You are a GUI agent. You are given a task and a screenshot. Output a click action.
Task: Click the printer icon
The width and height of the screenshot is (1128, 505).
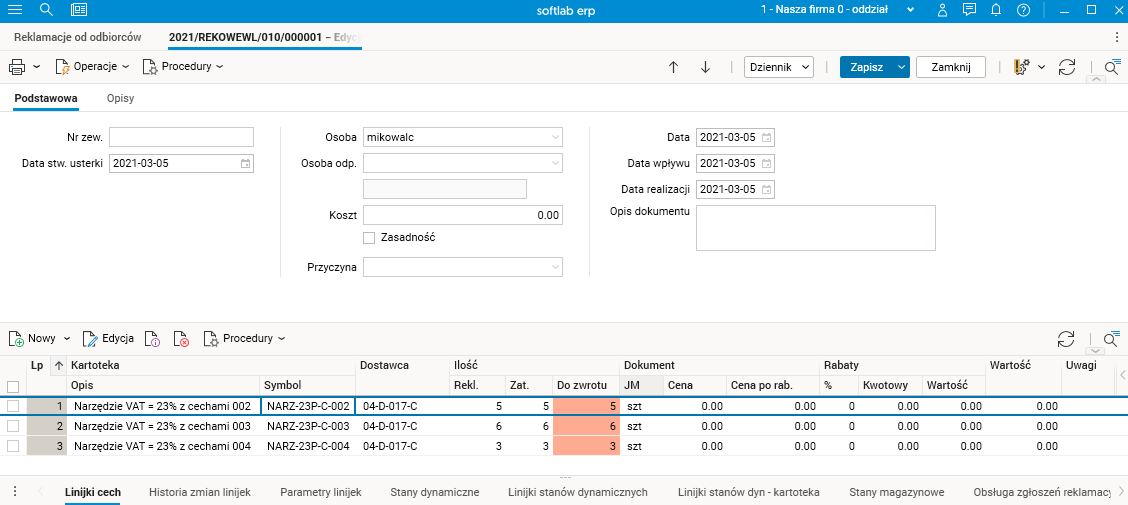[17, 67]
